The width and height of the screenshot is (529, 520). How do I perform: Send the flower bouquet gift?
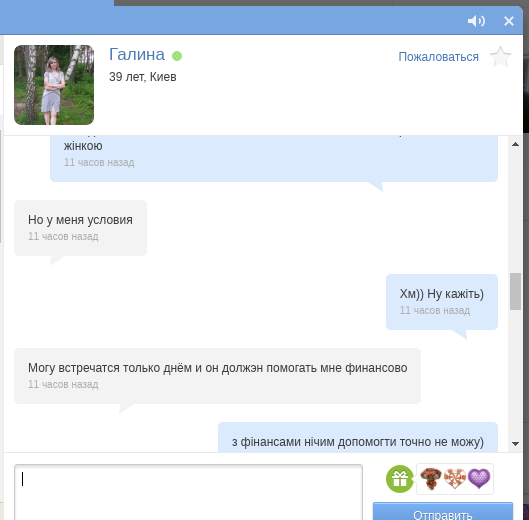pyautogui.click(x=431, y=478)
